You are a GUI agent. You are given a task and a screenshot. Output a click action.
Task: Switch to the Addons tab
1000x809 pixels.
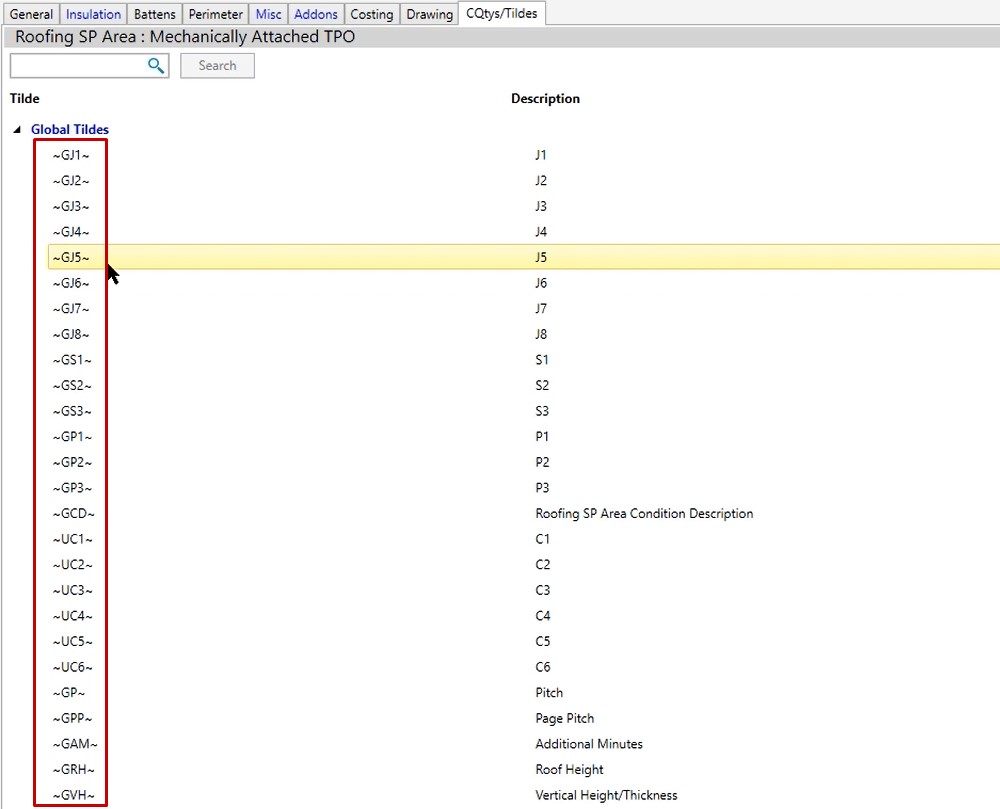tap(316, 14)
